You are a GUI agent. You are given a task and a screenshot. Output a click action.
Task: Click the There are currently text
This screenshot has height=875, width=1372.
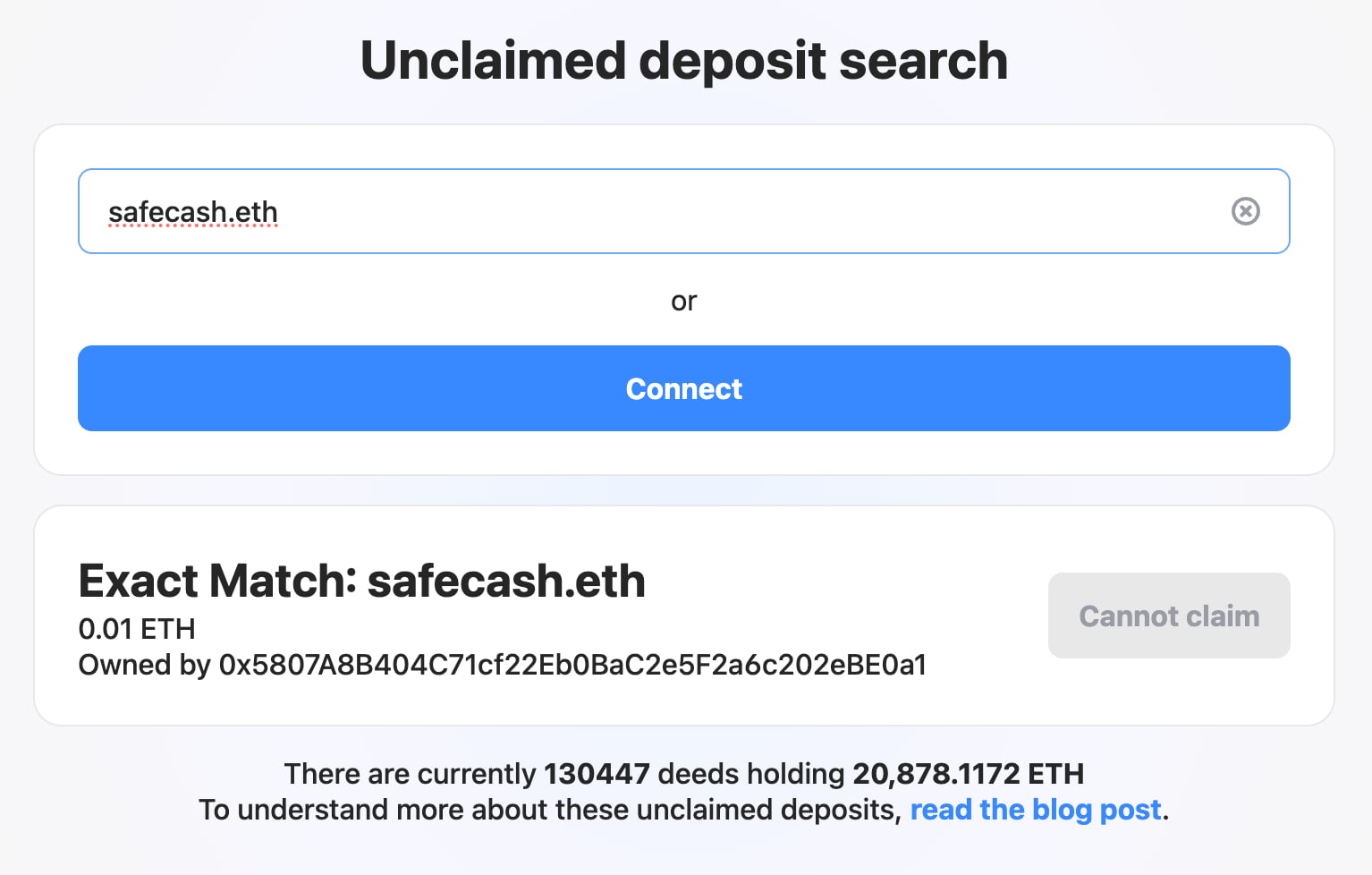[x=410, y=774]
